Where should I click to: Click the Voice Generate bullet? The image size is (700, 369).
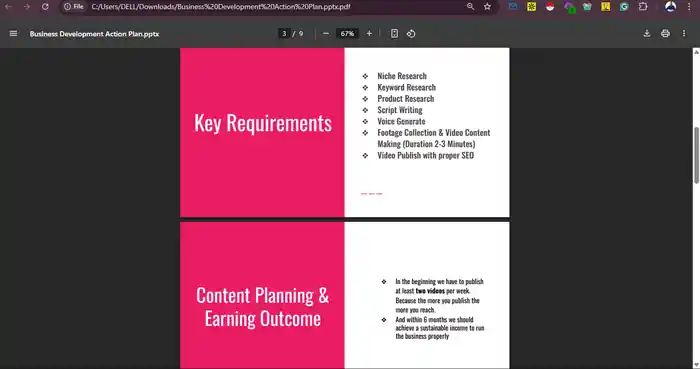point(401,121)
